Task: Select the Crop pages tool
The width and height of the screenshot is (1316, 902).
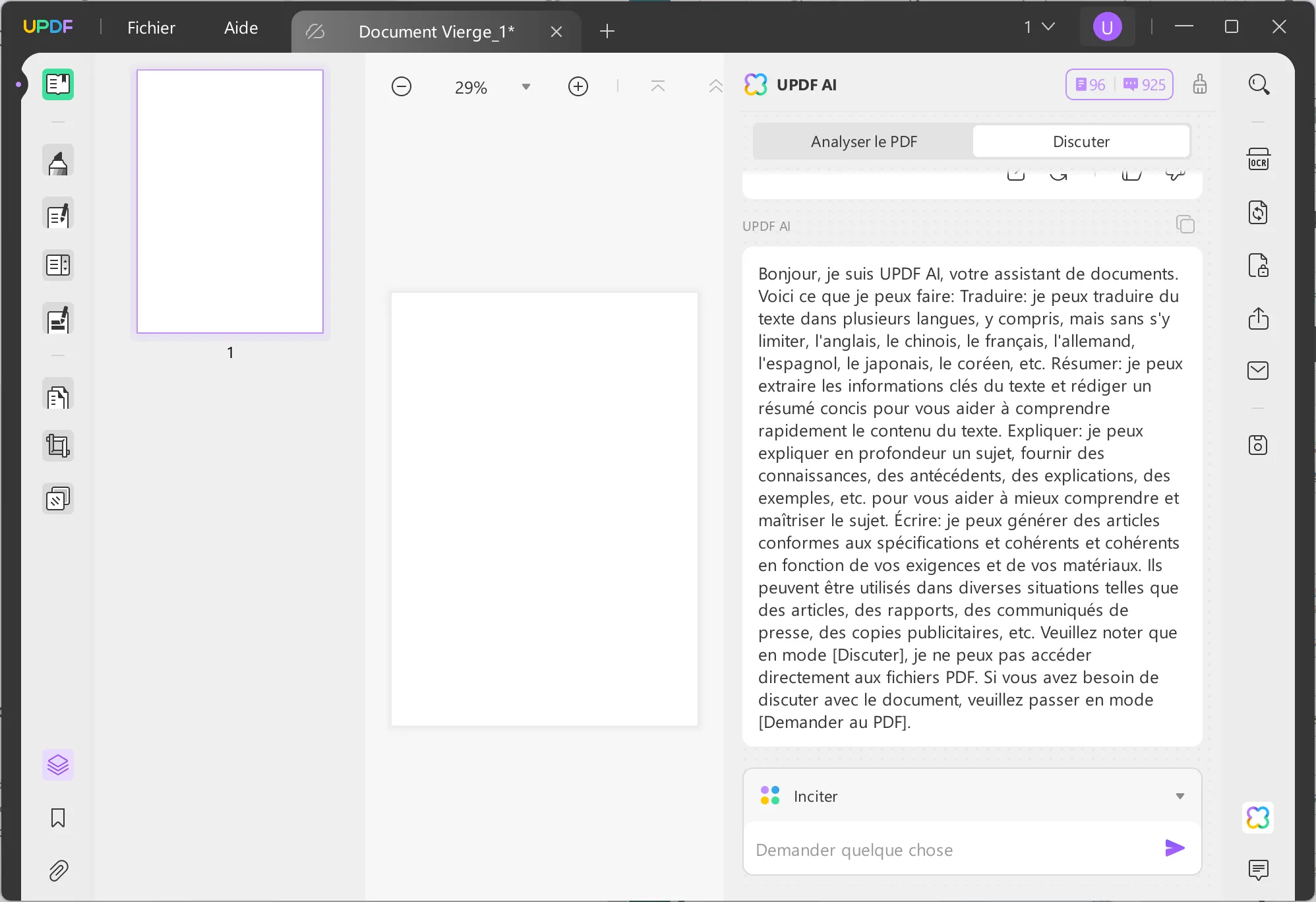Action: pyautogui.click(x=58, y=446)
